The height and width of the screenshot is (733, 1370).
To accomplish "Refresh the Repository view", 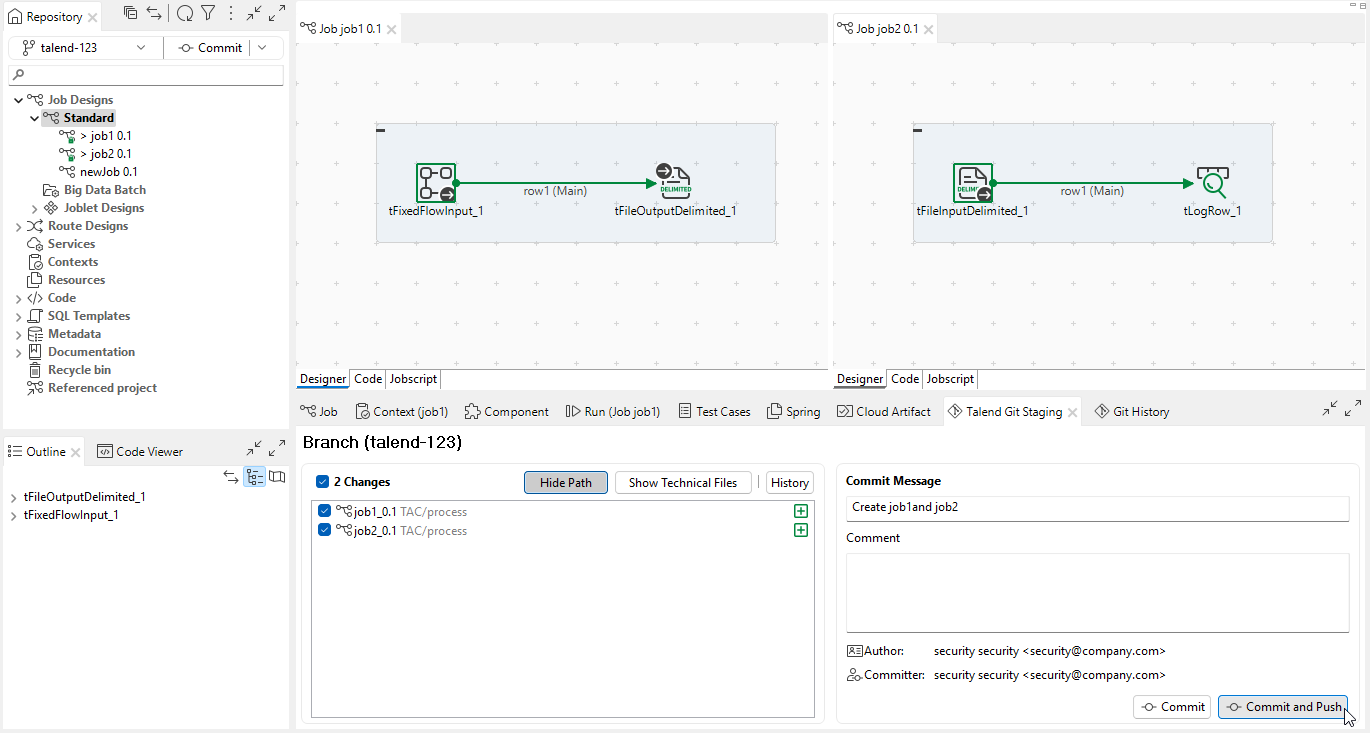I will point(185,13).
